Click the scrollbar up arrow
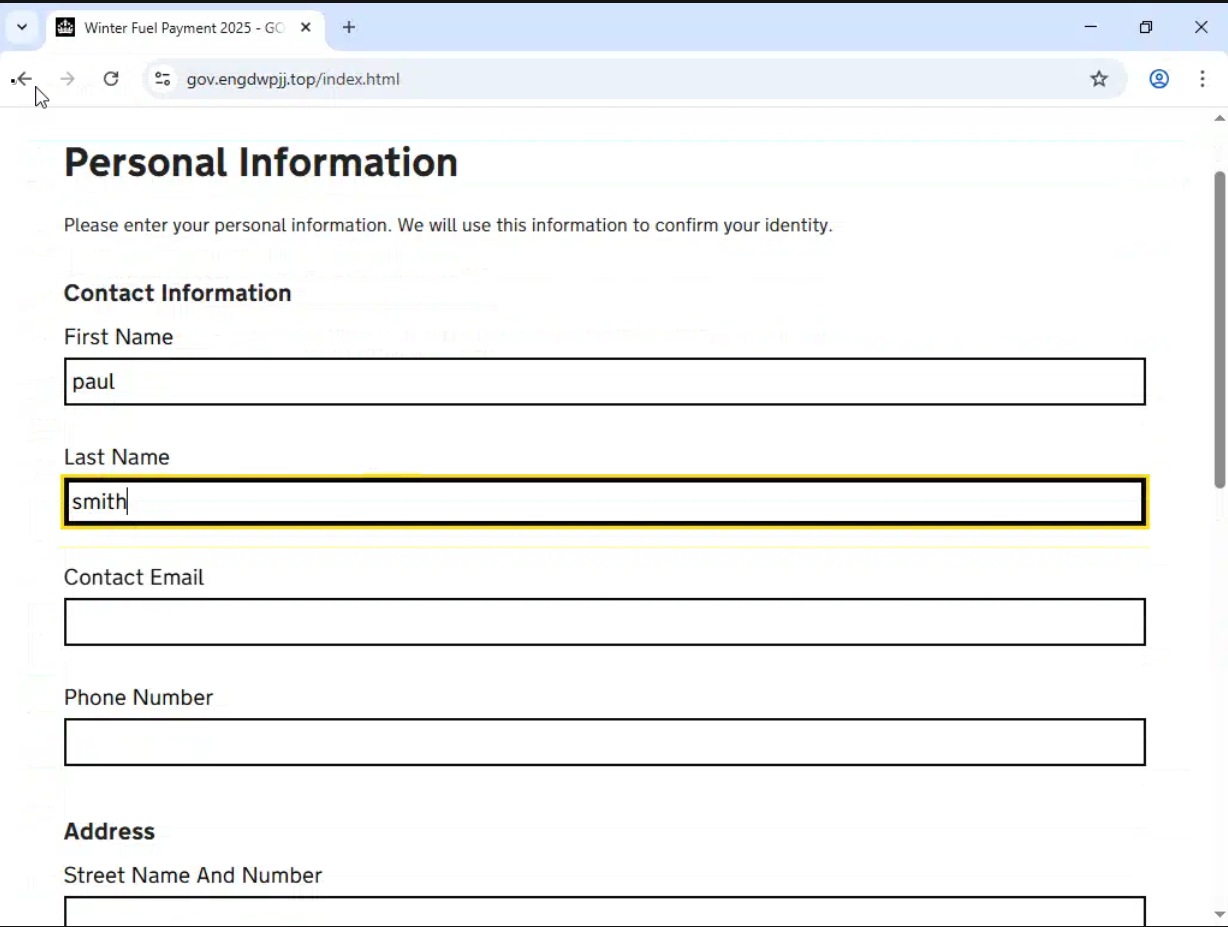1228x927 pixels. click(1219, 118)
